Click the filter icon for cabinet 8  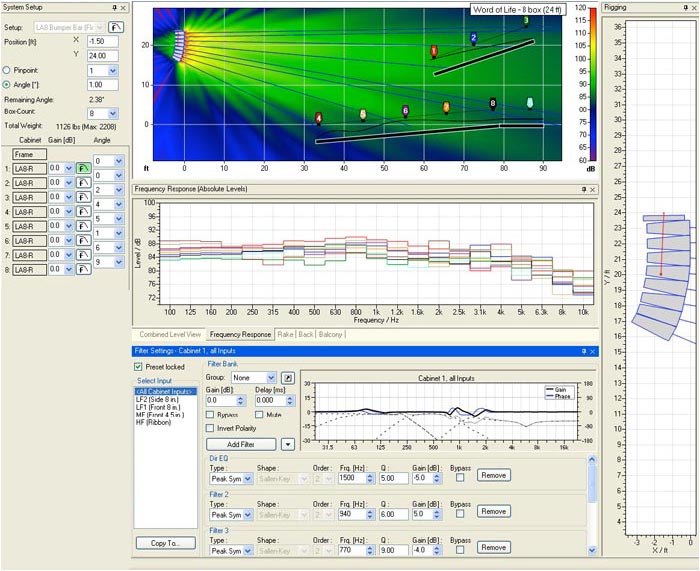(x=83, y=269)
